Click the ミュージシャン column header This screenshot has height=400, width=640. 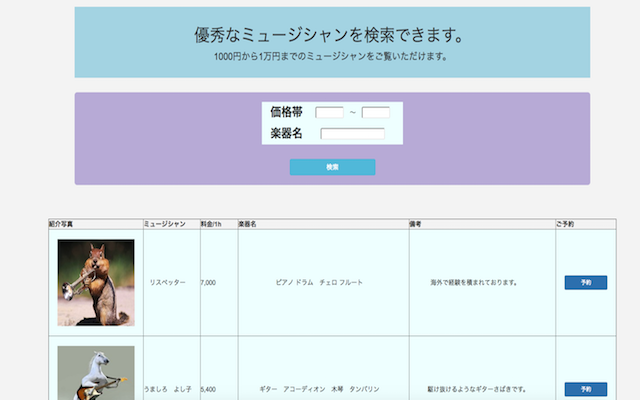(x=165, y=225)
